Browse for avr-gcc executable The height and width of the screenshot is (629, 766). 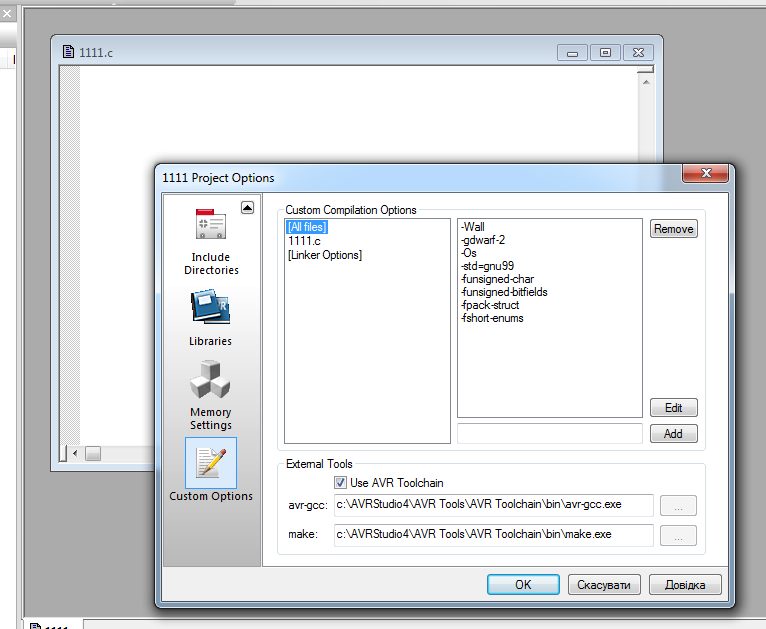[x=678, y=505]
